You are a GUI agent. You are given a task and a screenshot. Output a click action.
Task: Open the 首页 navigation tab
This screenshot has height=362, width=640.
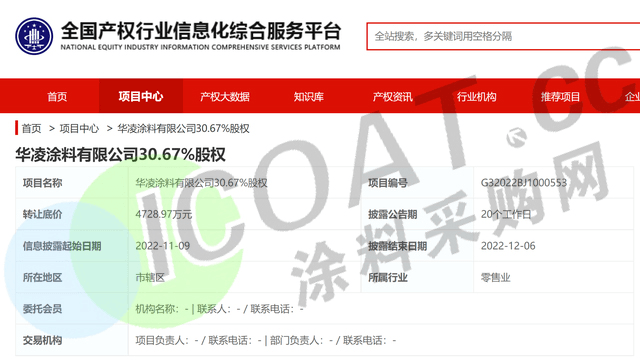[x=57, y=97]
